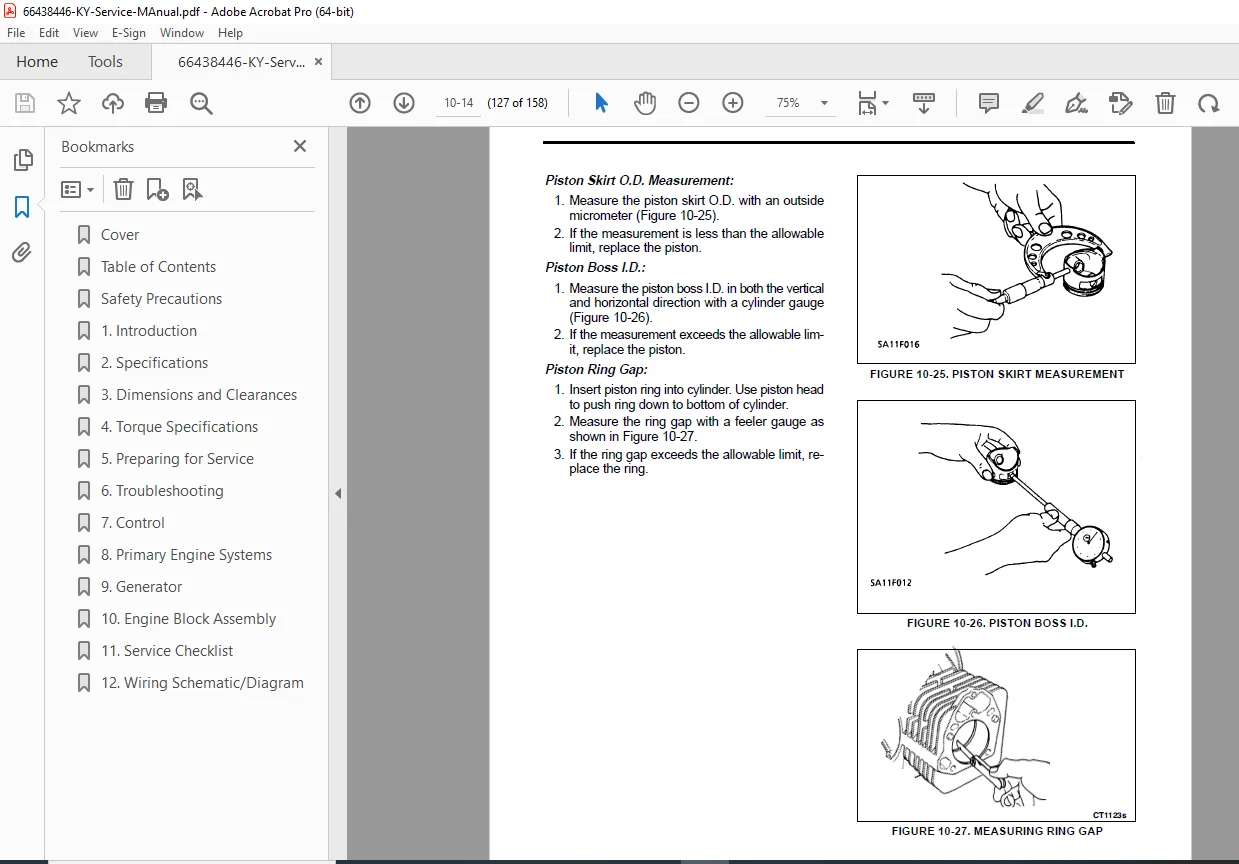Add new bookmark icon

click(158, 189)
